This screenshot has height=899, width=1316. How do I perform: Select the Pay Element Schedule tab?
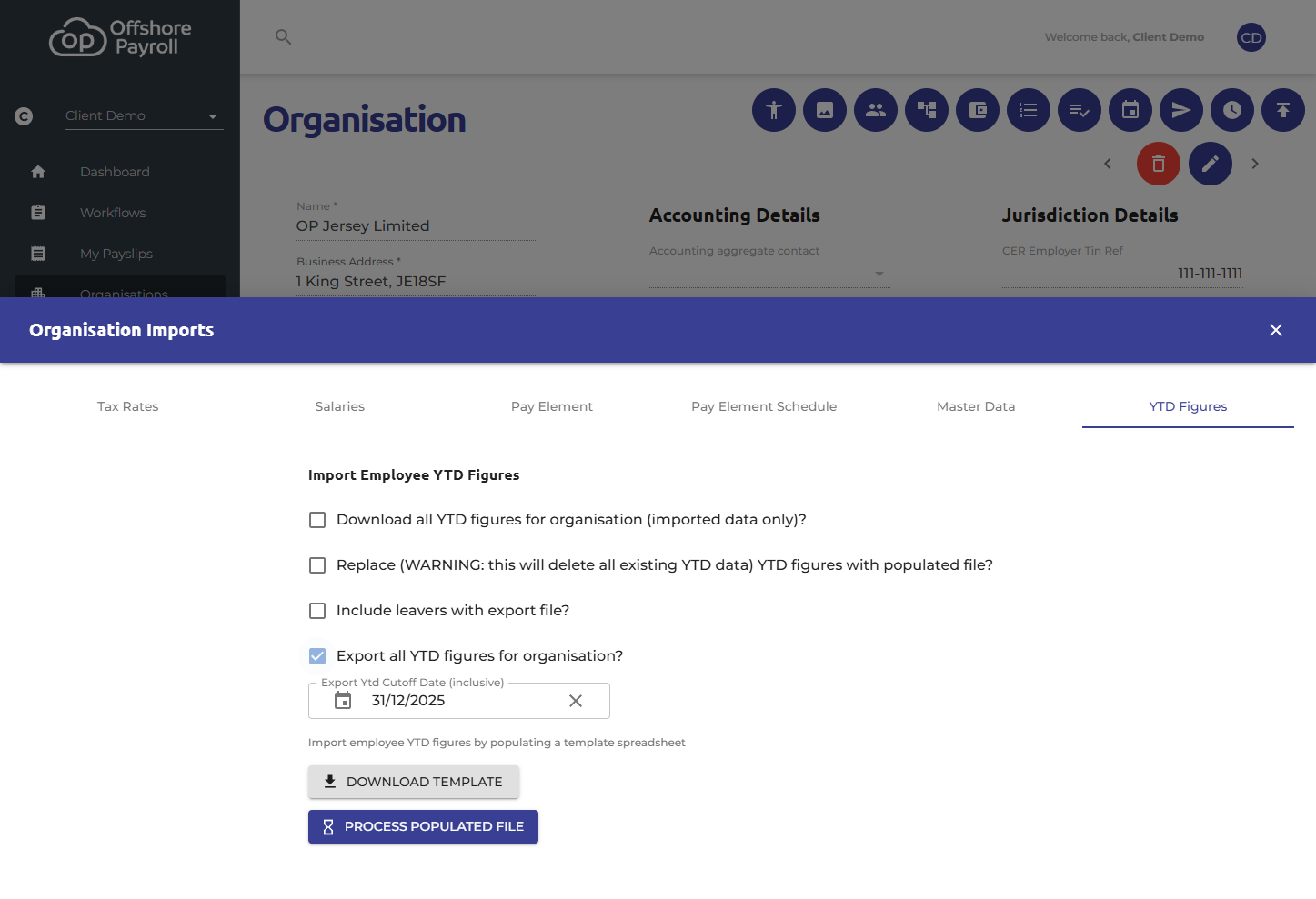(x=764, y=406)
